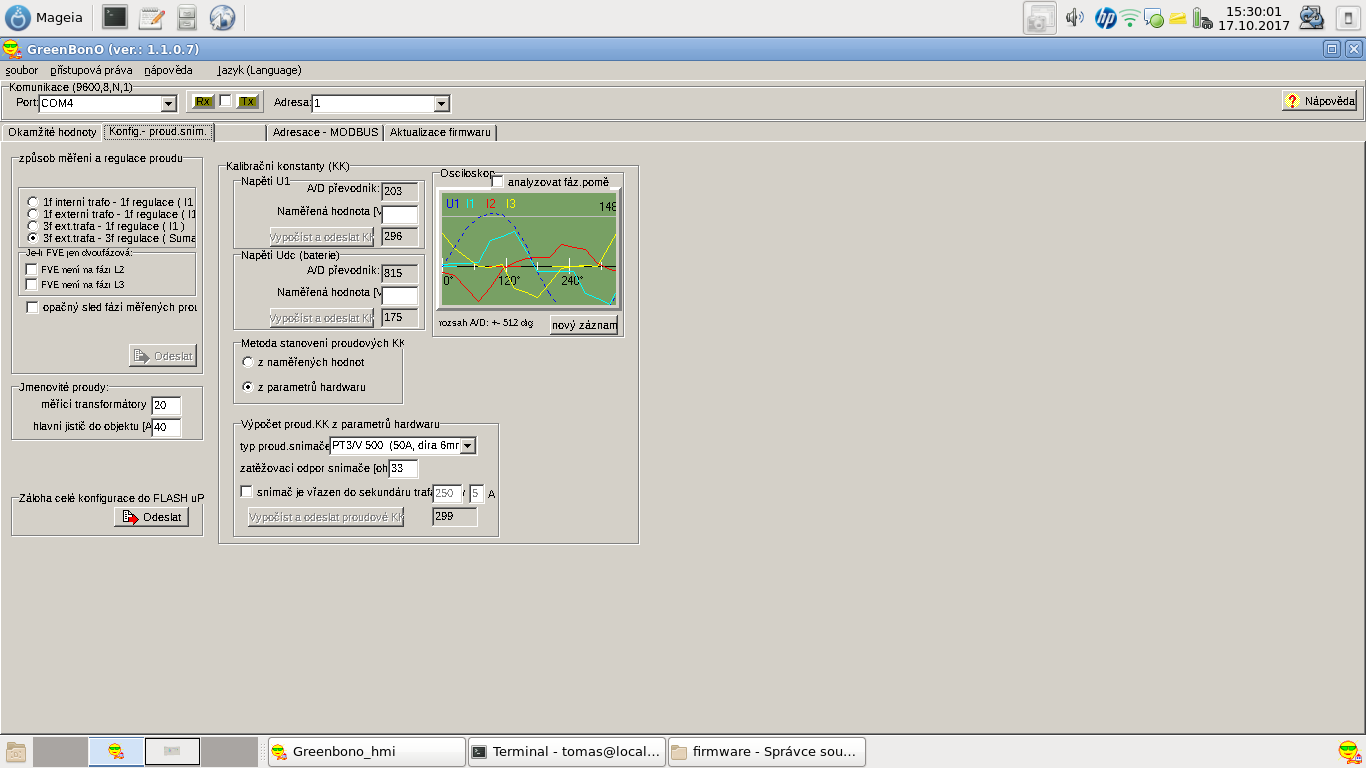Expand the 'typ proud.snímače' PT3/V 500 combo box
The height and width of the screenshot is (768, 1366).
click(467, 446)
